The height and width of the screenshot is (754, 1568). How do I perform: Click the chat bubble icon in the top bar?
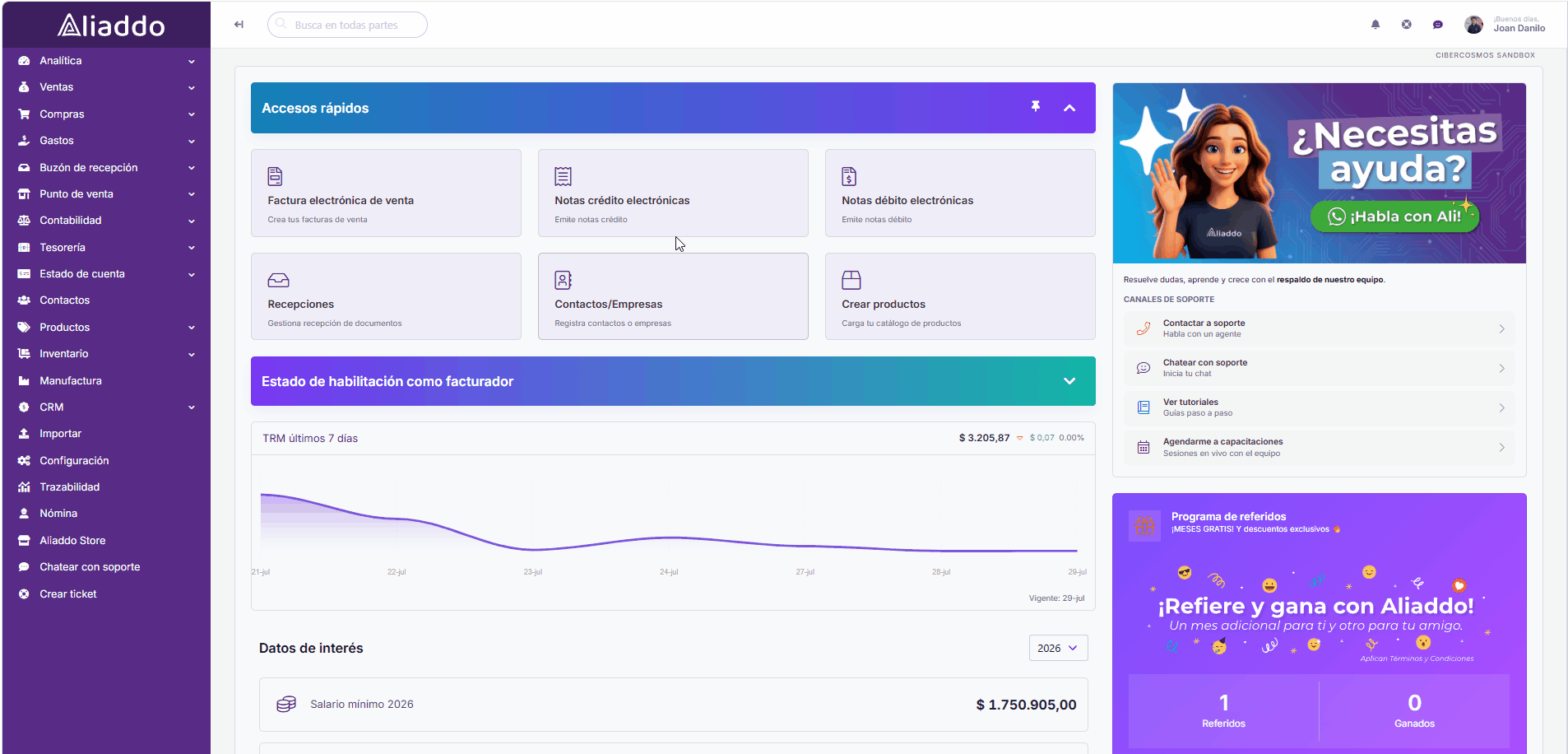point(1438,25)
